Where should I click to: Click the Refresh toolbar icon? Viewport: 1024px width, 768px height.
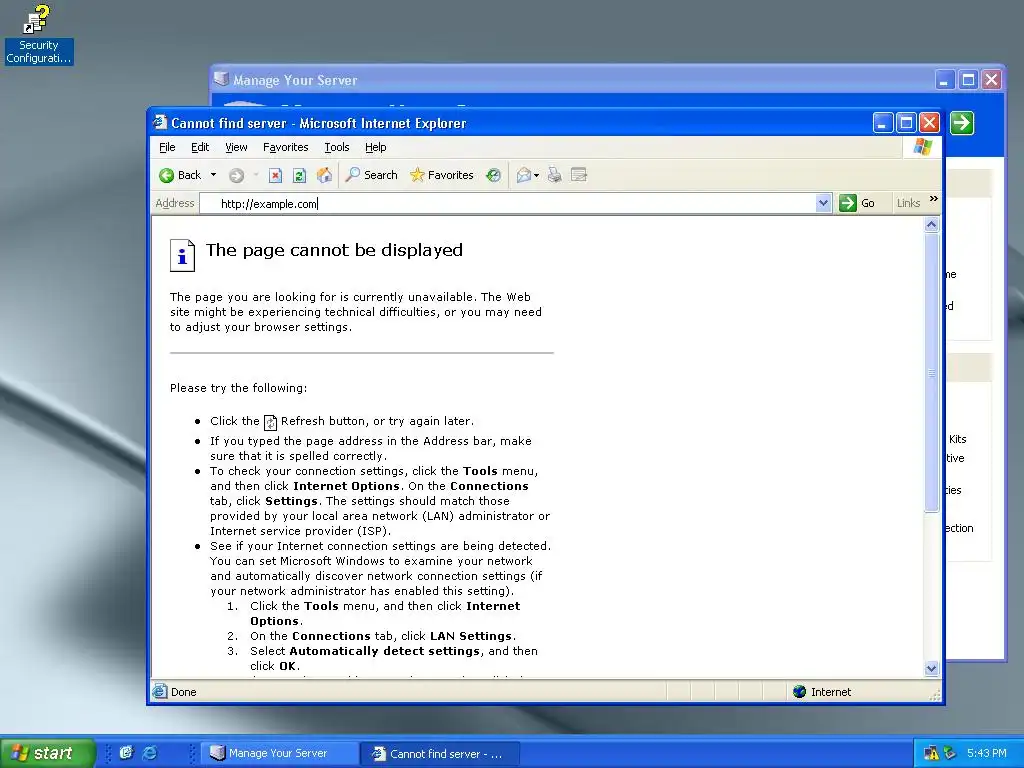point(299,175)
